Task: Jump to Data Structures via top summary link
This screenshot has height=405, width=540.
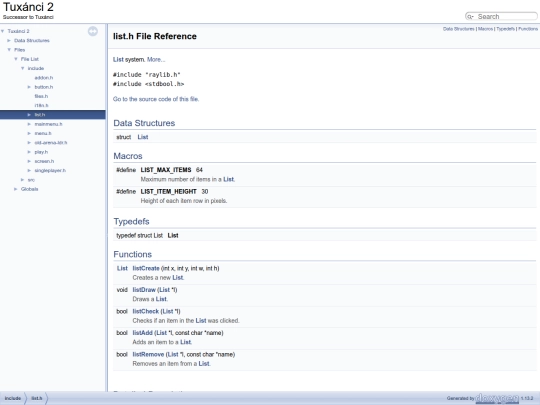Action: [x=459, y=29]
